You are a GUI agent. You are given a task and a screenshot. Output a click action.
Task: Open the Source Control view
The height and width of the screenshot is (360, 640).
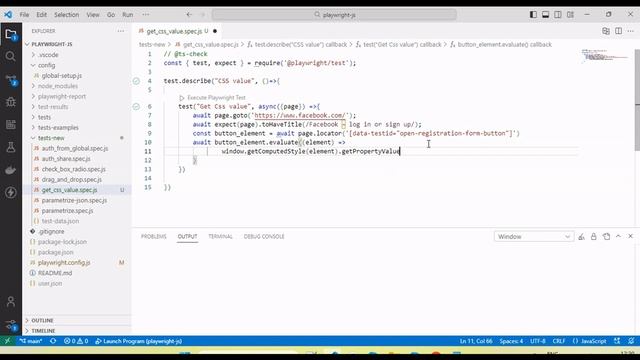[11, 79]
